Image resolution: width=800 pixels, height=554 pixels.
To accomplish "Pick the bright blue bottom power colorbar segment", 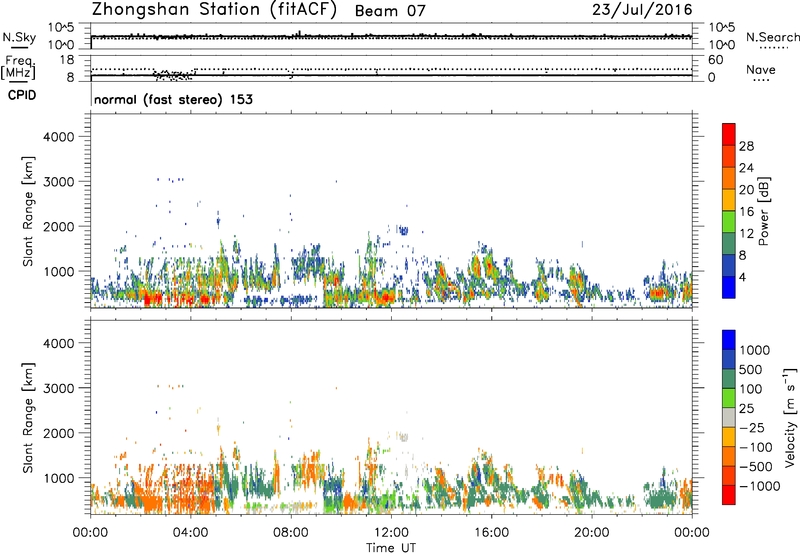I will click(729, 287).
